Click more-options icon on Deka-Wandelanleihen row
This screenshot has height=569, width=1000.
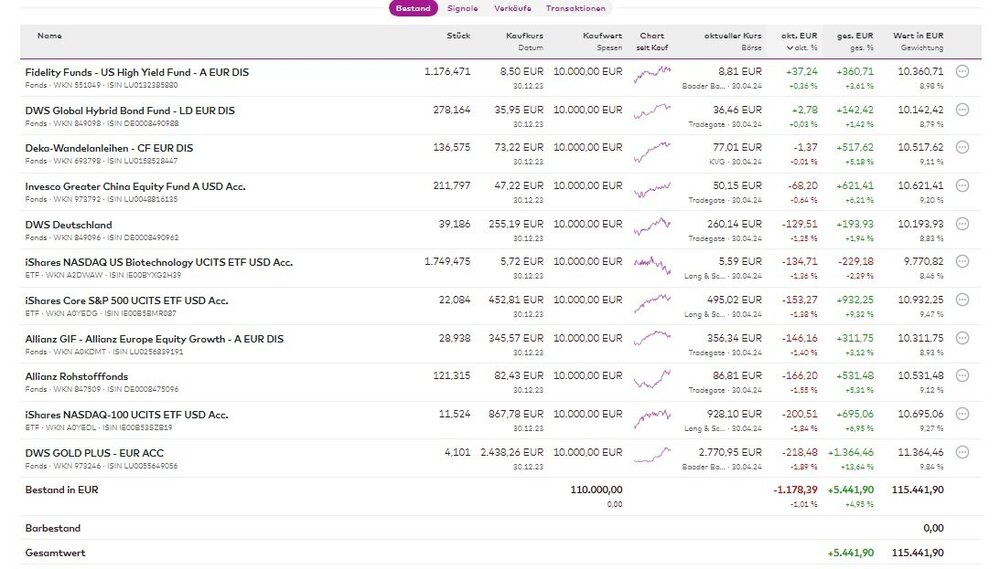click(962, 147)
